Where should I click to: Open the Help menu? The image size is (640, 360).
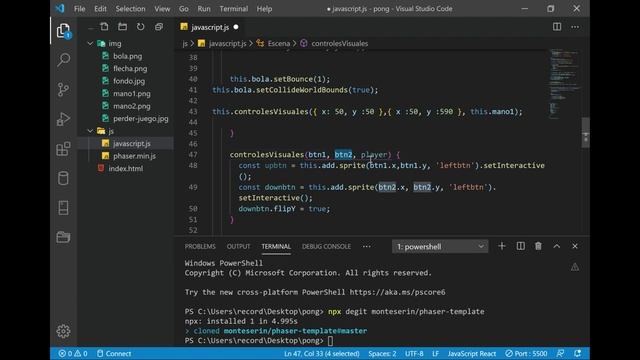(x=264, y=9)
